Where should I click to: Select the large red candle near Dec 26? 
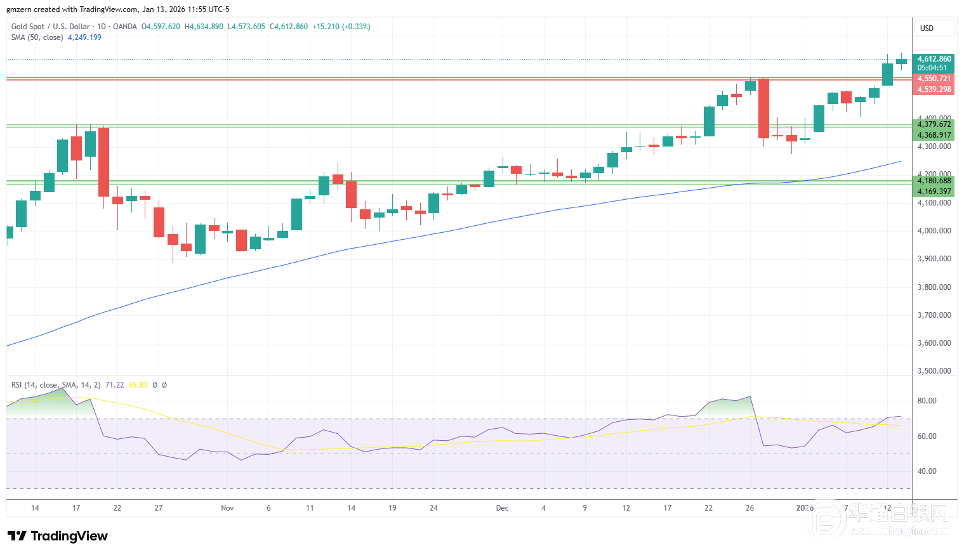pos(764,108)
